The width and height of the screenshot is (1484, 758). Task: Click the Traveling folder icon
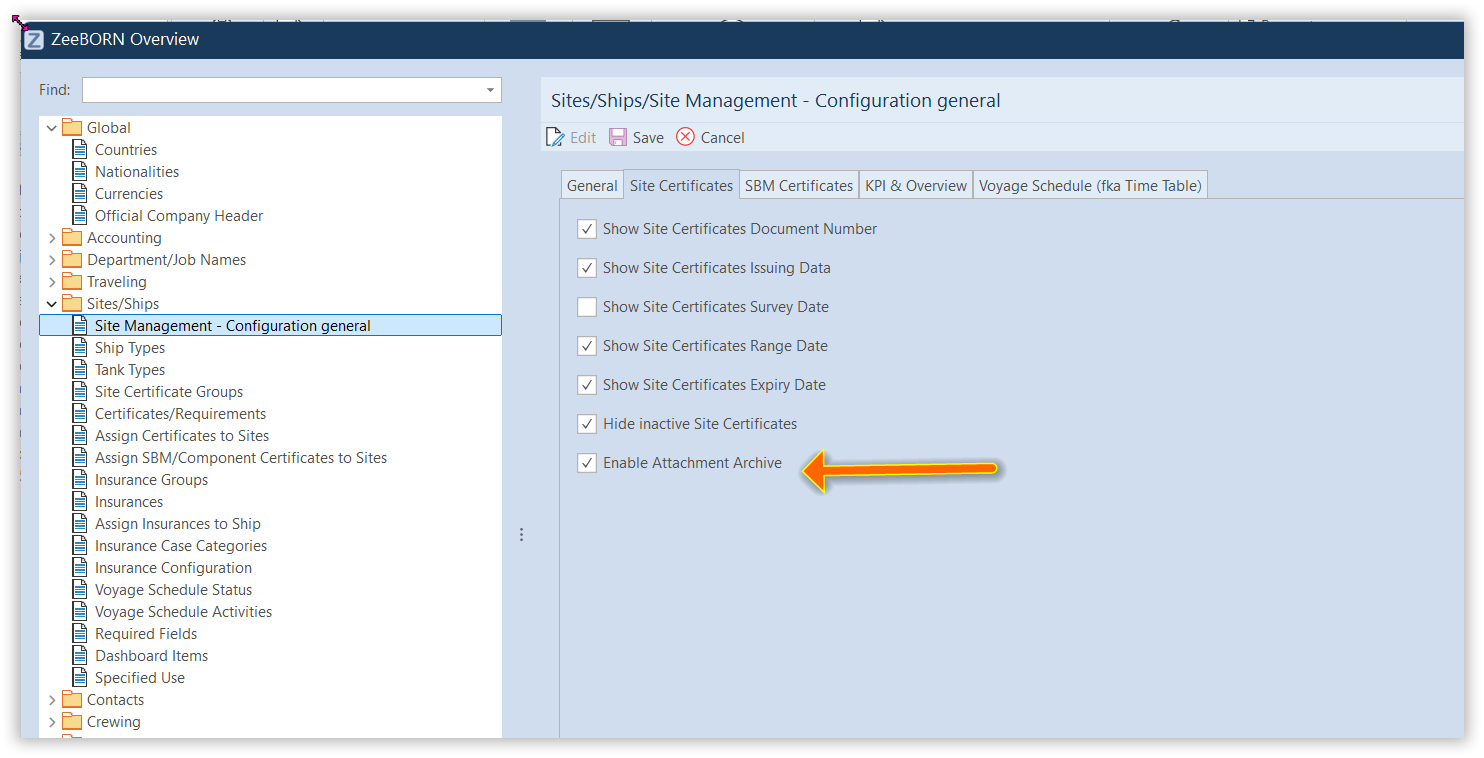coord(71,282)
